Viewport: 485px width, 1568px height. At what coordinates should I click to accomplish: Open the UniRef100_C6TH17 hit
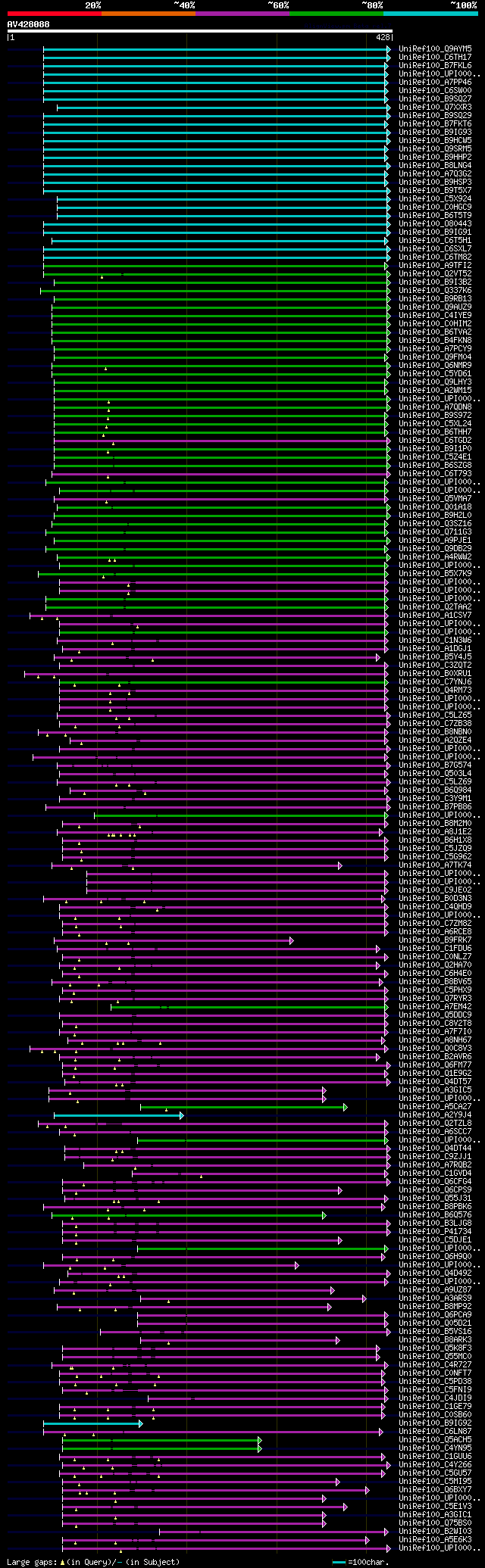tap(435, 57)
